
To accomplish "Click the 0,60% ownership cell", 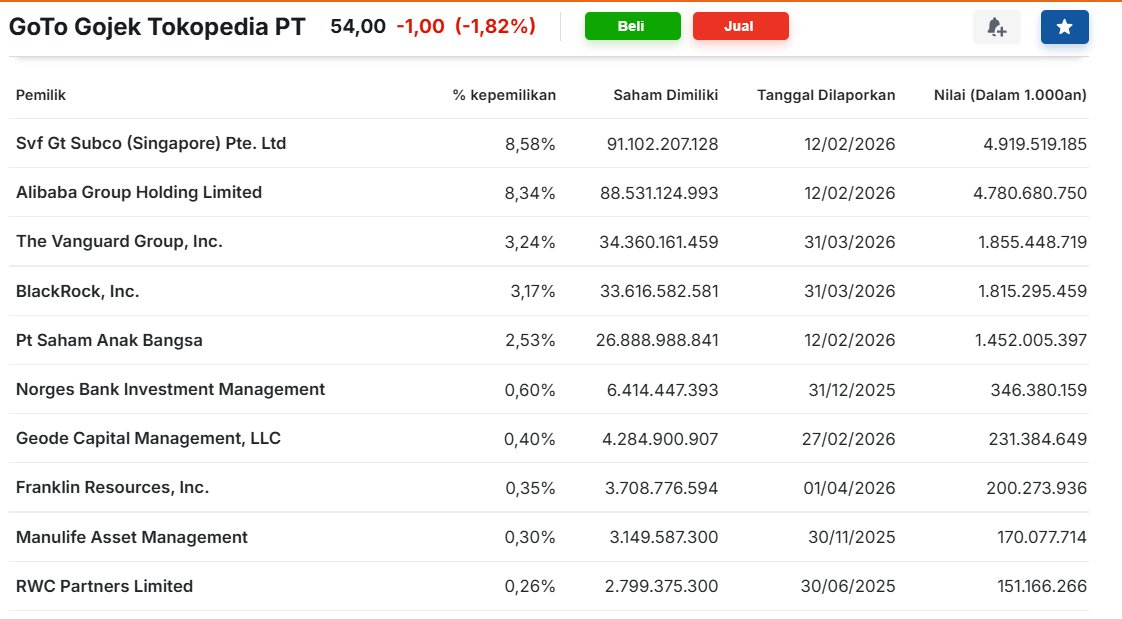I will pyautogui.click(x=530, y=390).
